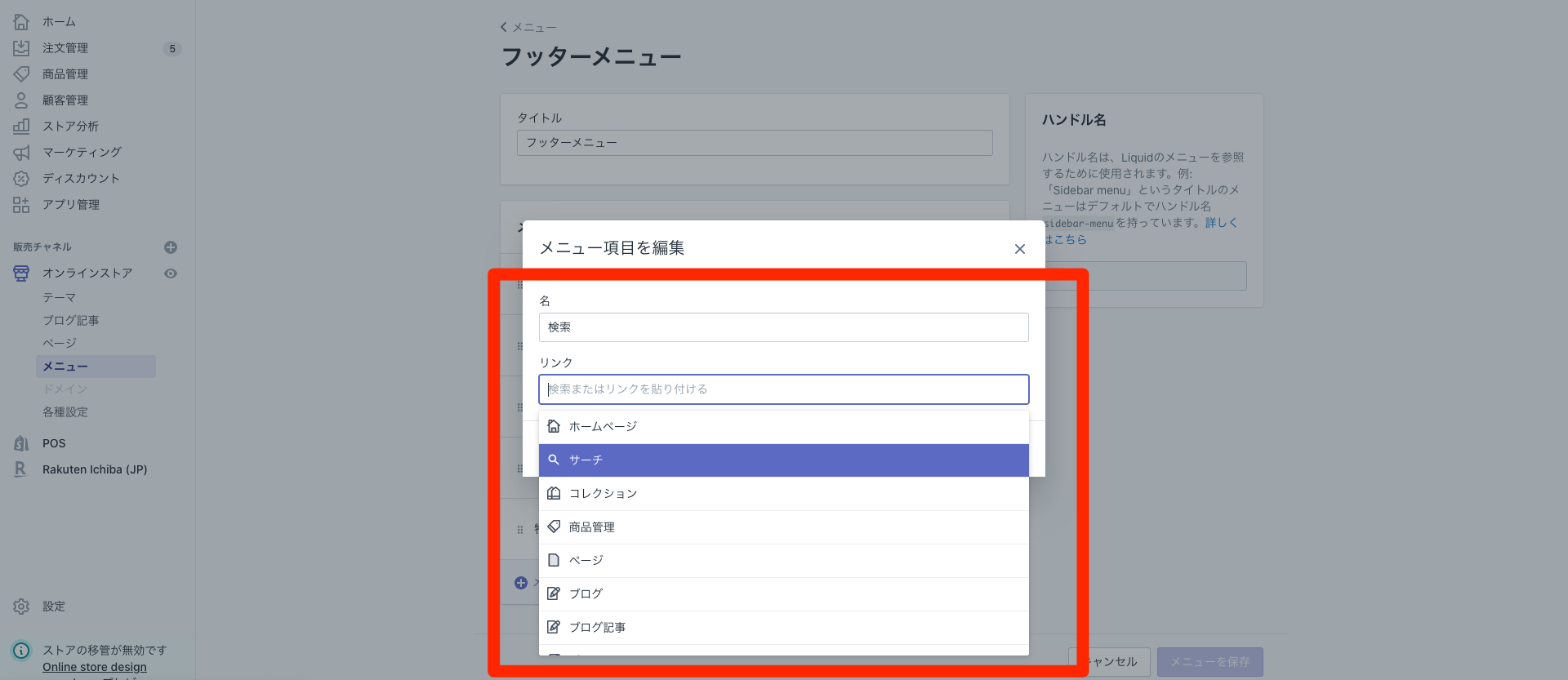Screen dimensions: 1568x680
Task: Click the キャンセル button at bottom
Action: 1109,662
